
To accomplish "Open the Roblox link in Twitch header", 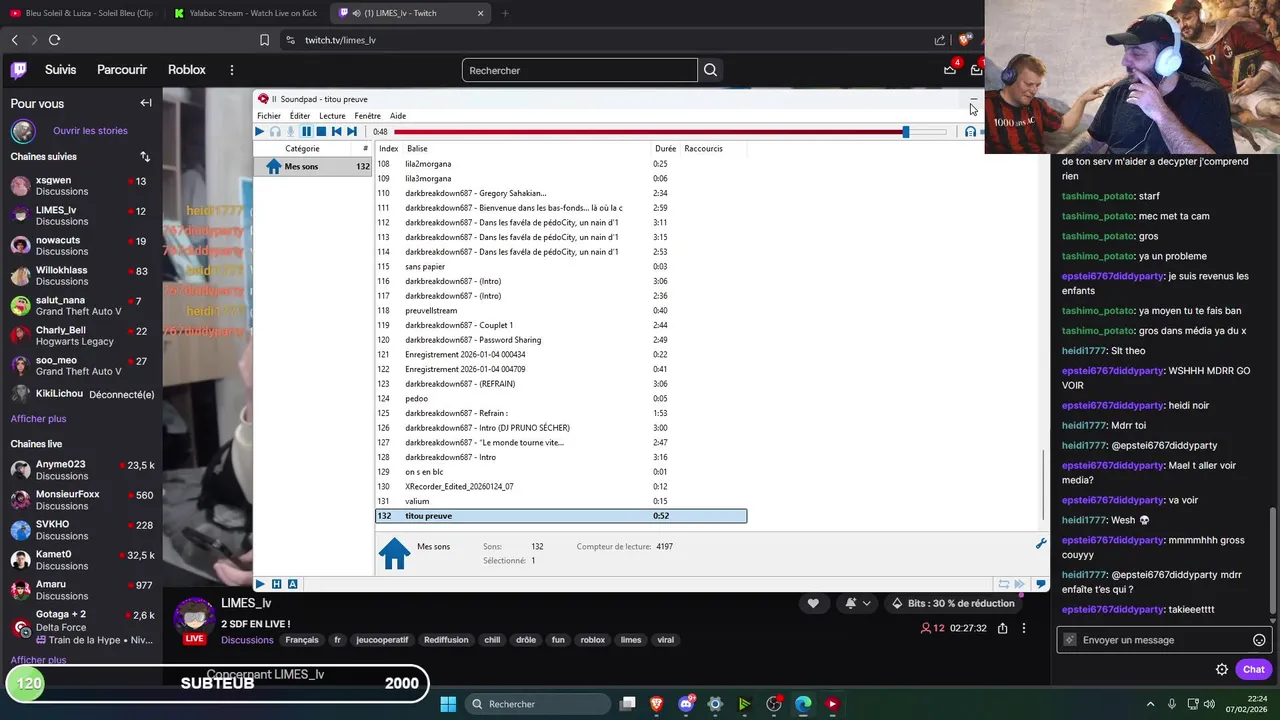I will [187, 70].
